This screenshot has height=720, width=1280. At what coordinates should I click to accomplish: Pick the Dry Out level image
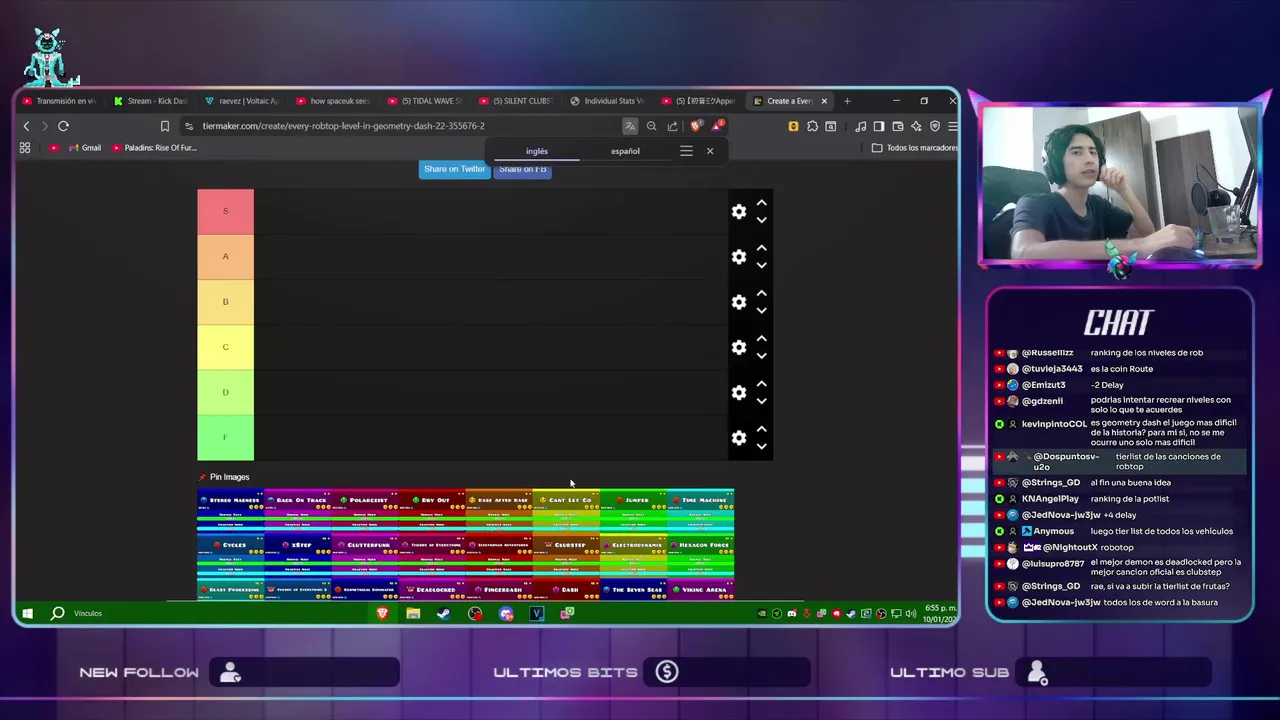click(432, 511)
